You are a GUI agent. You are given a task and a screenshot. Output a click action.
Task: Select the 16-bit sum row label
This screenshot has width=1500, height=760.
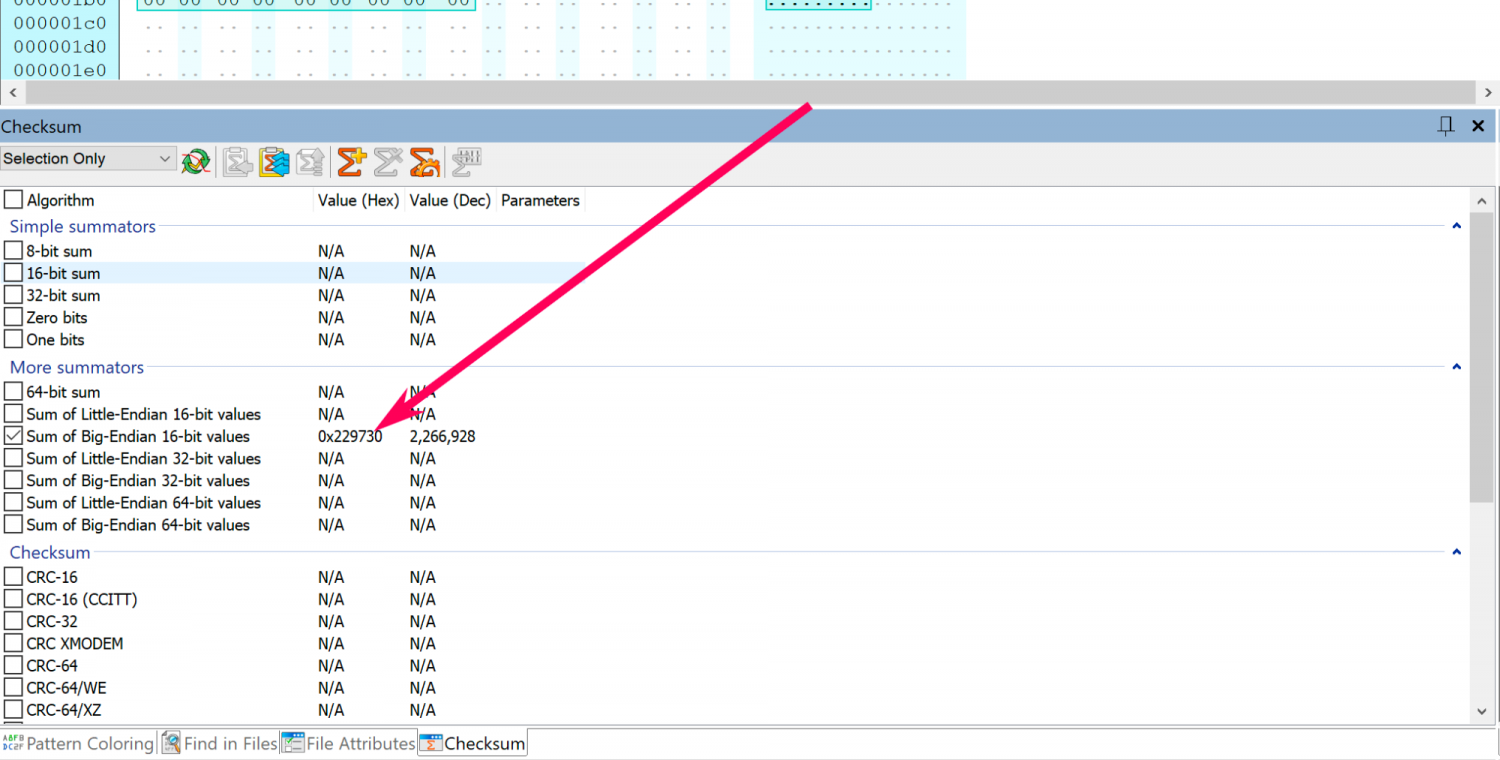pos(63,273)
